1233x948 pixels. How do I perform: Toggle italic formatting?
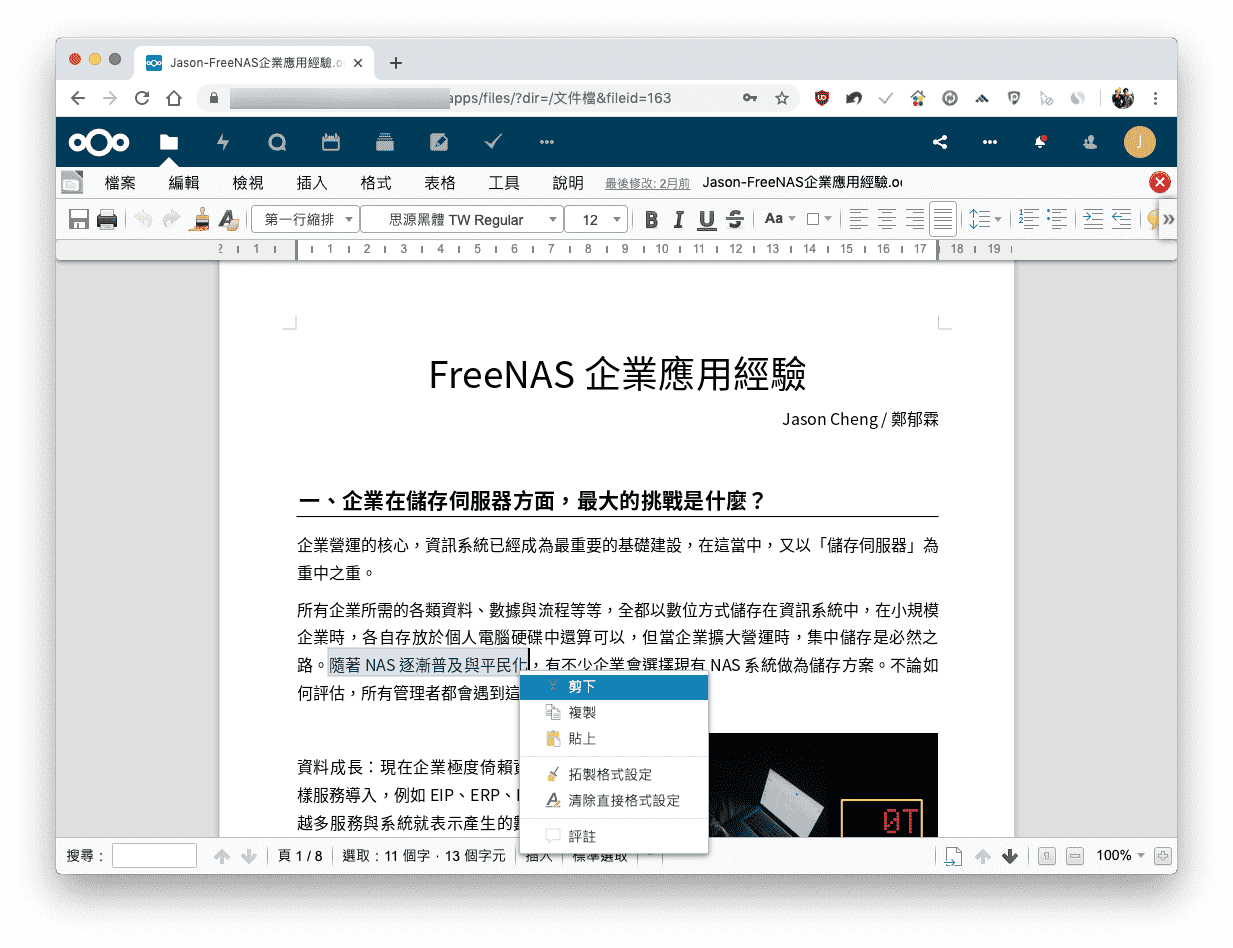pos(679,219)
